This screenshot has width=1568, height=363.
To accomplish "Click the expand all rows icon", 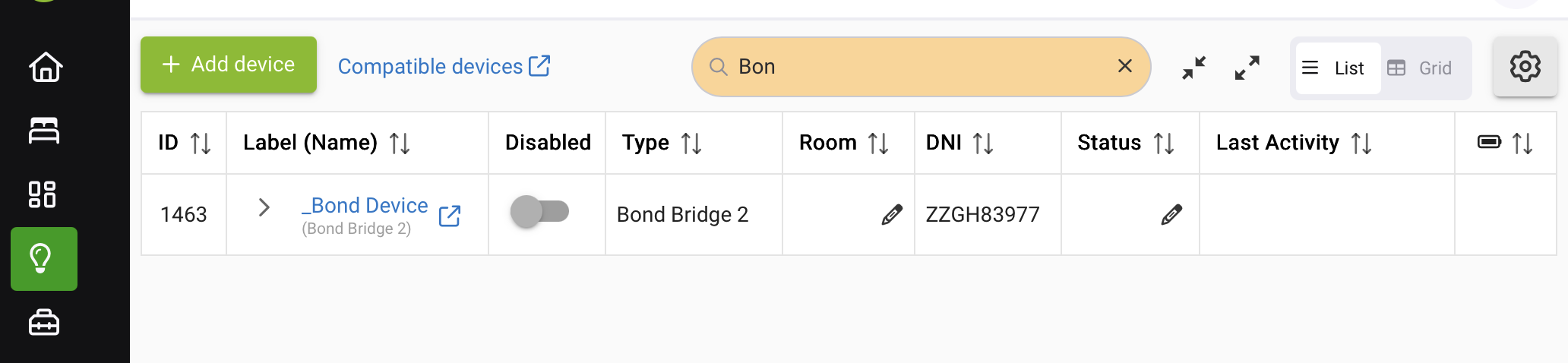I will [1247, 68].
